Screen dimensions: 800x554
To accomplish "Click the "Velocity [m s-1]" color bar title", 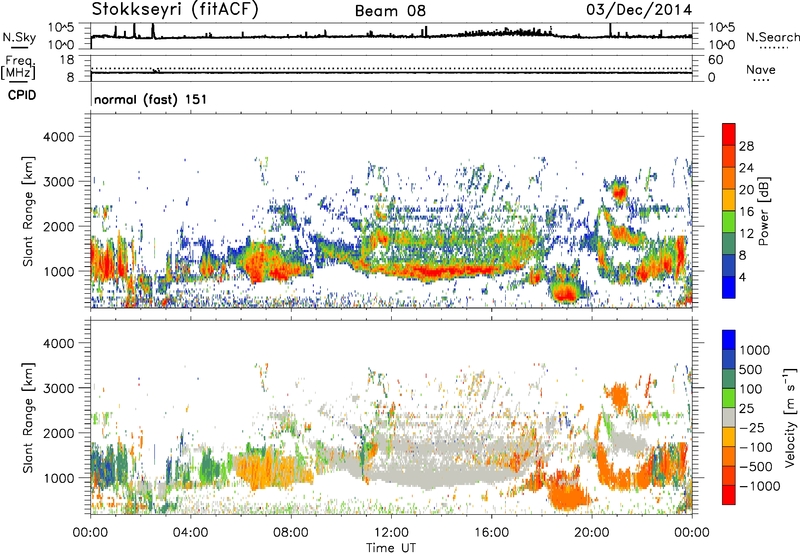I will click(x=790, y=417).
